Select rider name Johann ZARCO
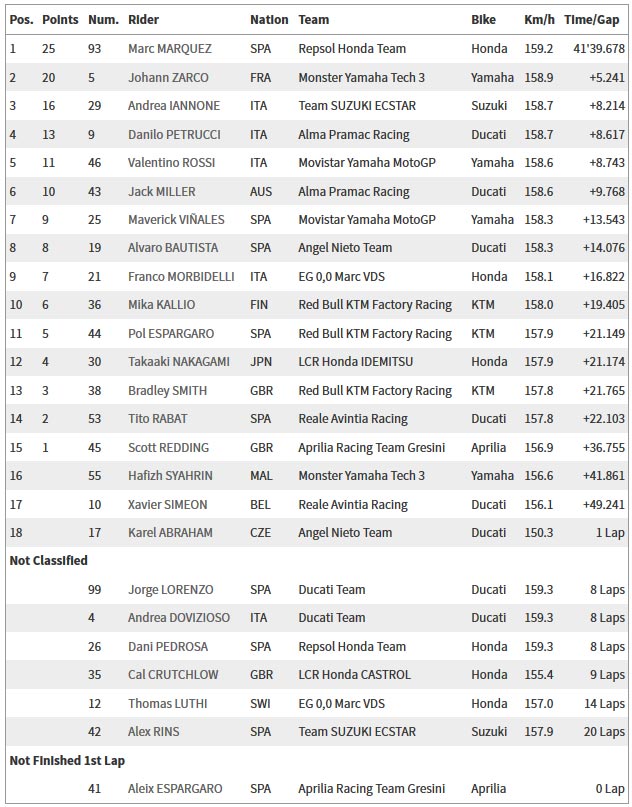Screen dimensions: 632x807 coord(168,78)
